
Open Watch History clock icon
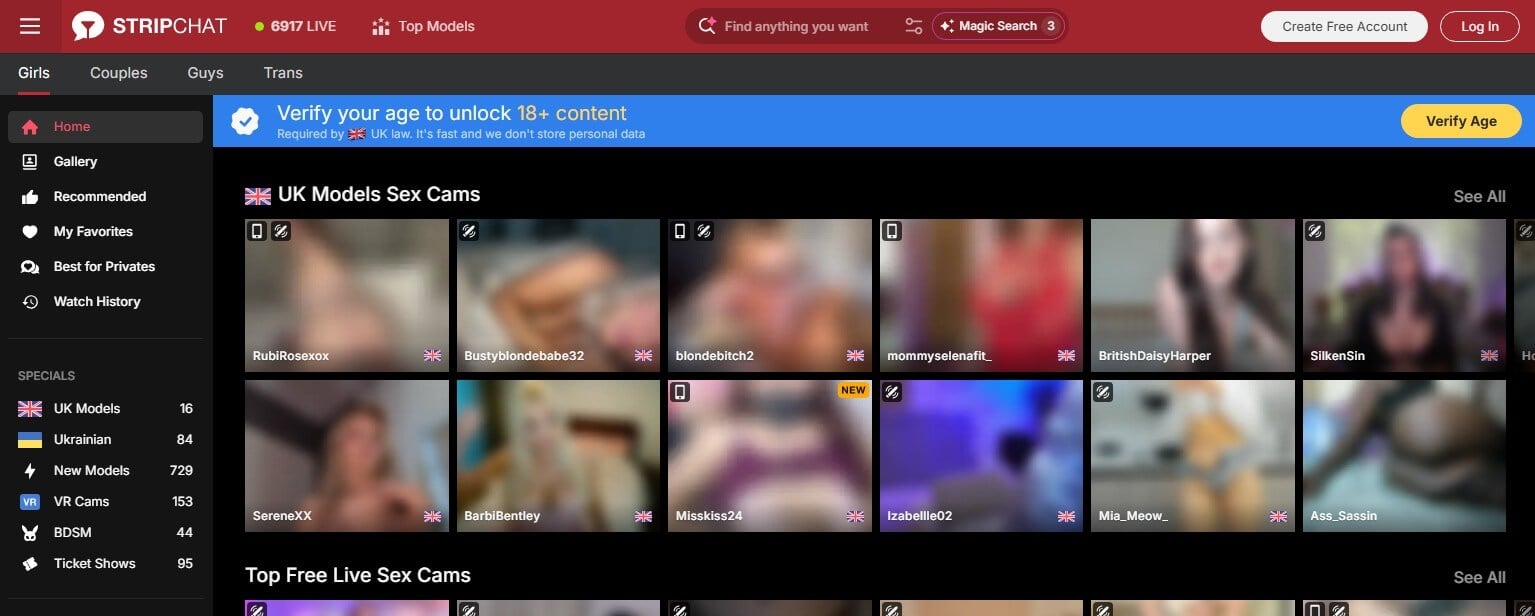pyautogui.click(x=28, y=301)
